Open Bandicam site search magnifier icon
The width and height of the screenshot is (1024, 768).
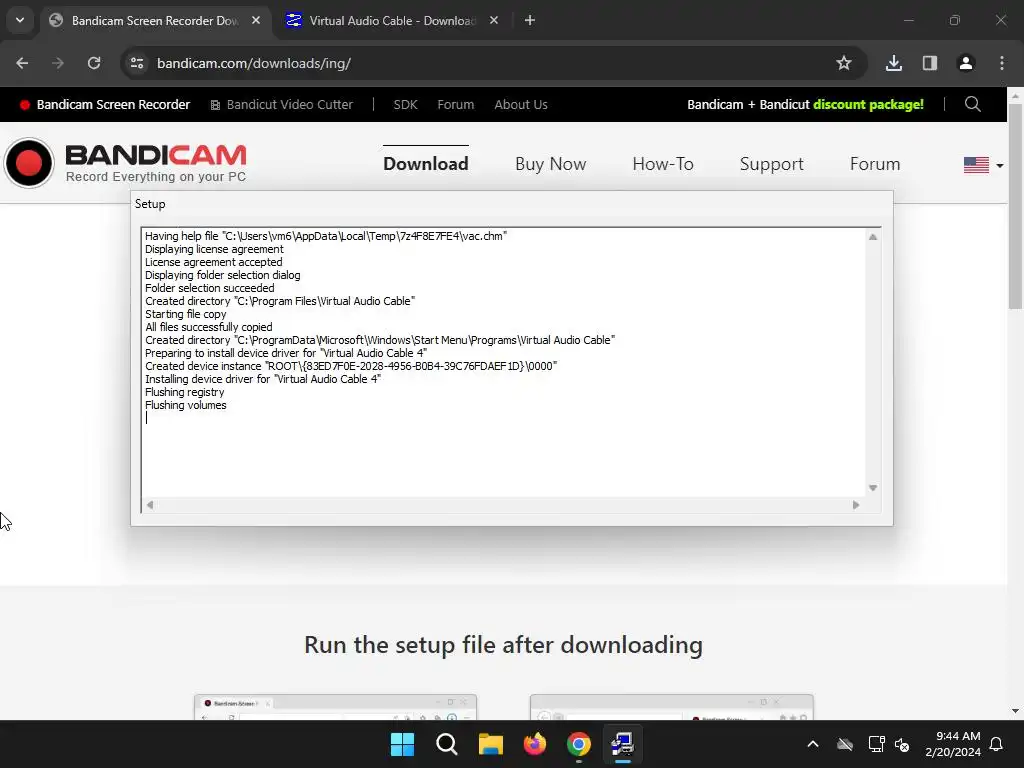point(972,104)
